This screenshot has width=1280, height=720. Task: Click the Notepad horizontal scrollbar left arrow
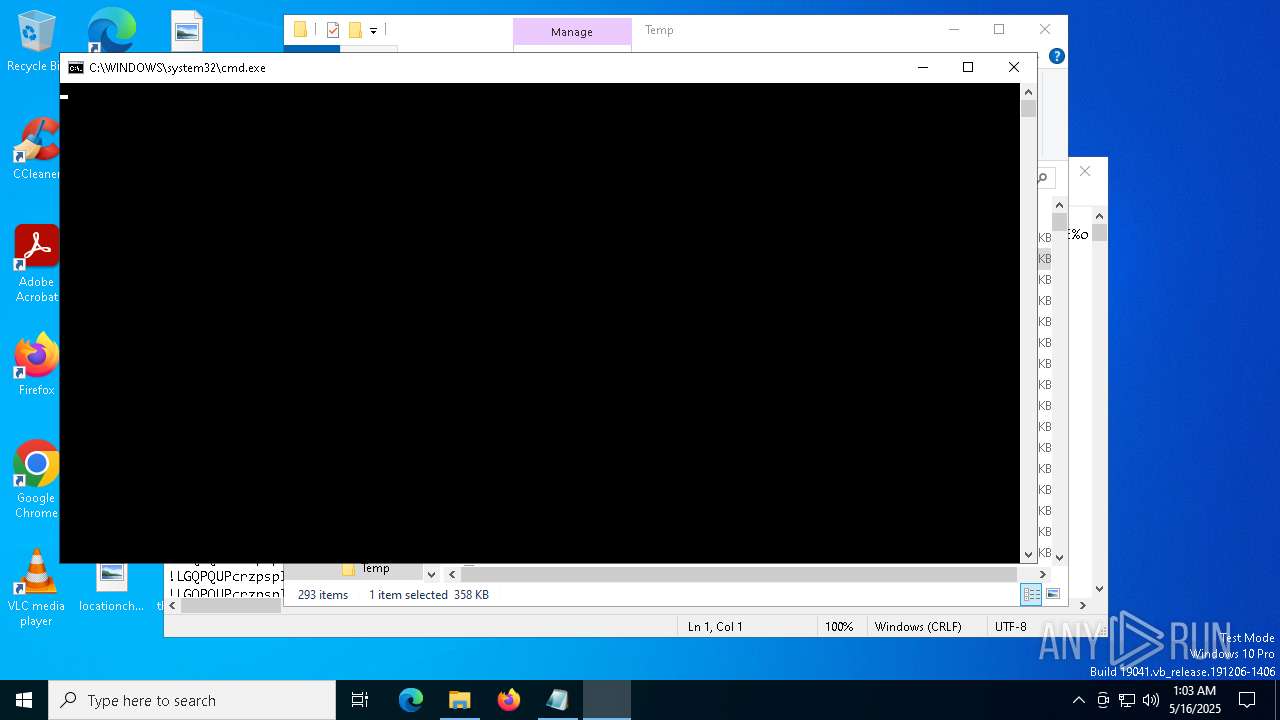[x=172, y=605]
